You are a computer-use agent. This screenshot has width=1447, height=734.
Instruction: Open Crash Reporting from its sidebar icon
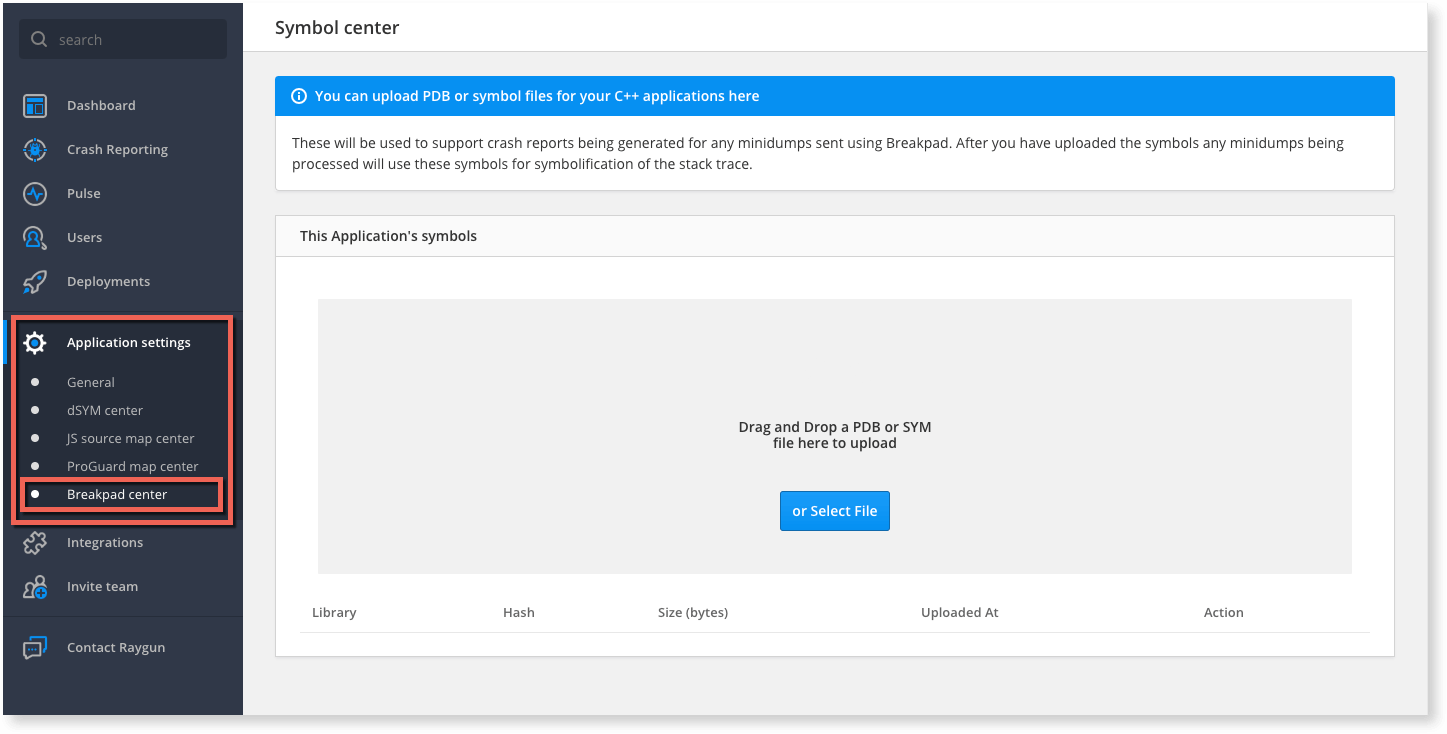tap(35, 149)
